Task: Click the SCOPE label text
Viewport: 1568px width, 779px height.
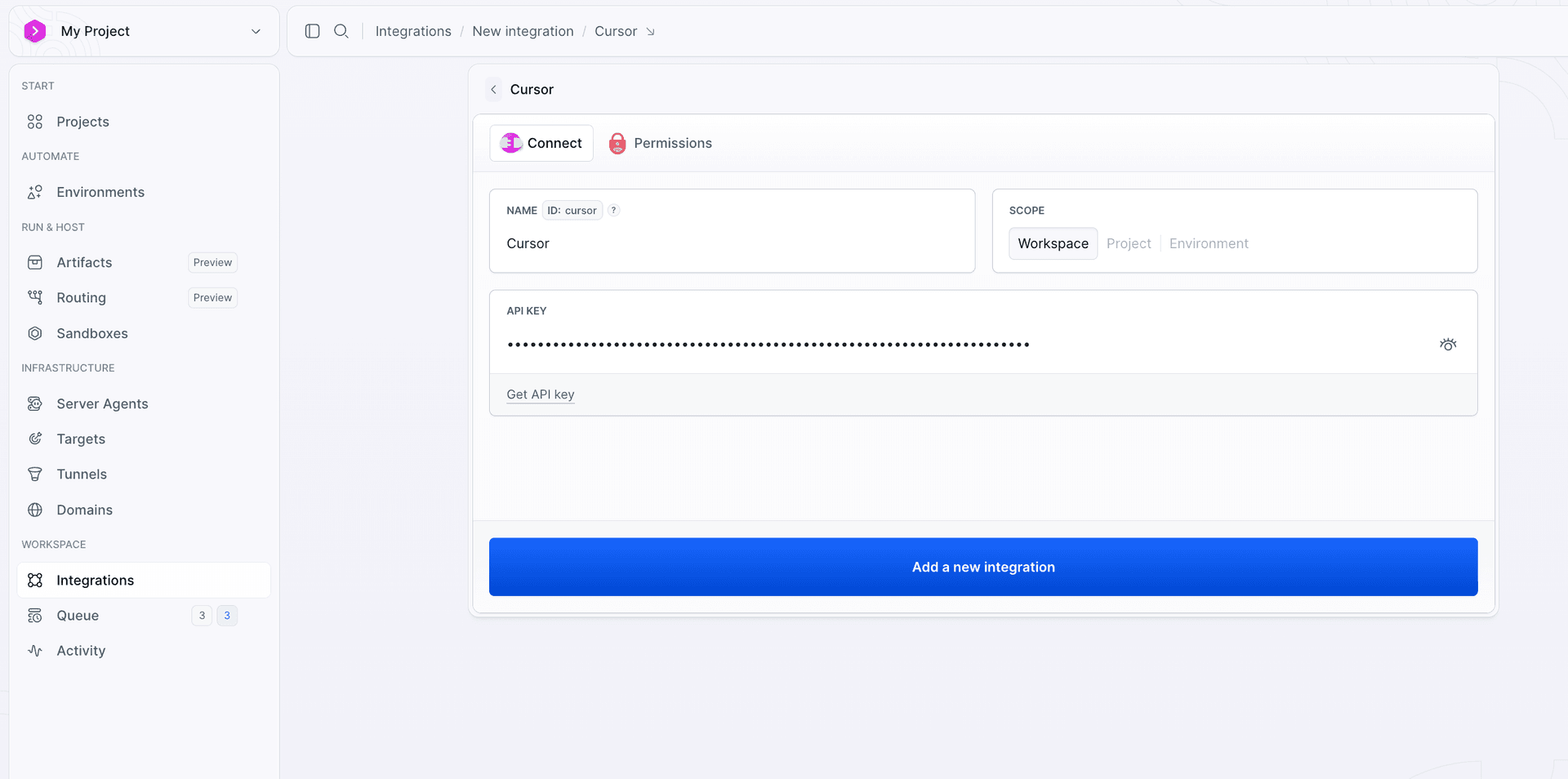Action: click(x=1027, y=211)
